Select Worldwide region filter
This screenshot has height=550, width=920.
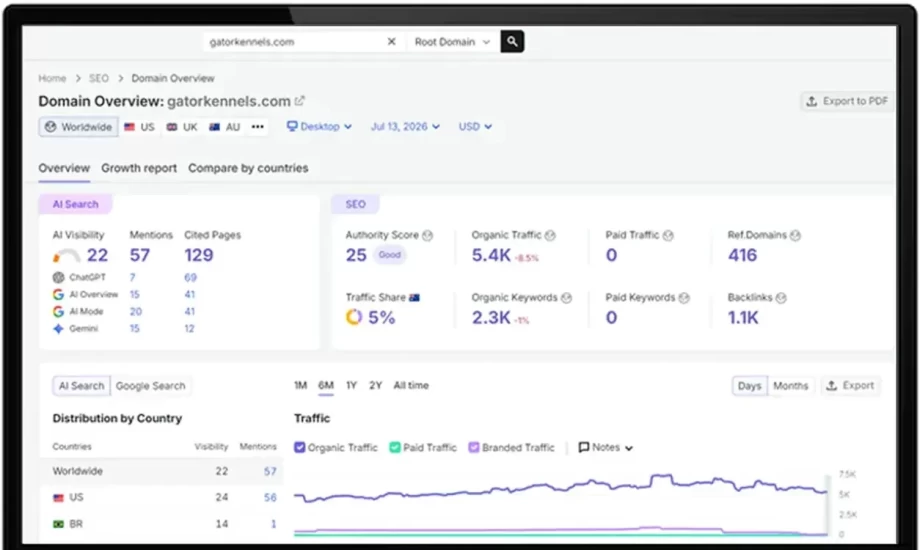click(79, 127)
